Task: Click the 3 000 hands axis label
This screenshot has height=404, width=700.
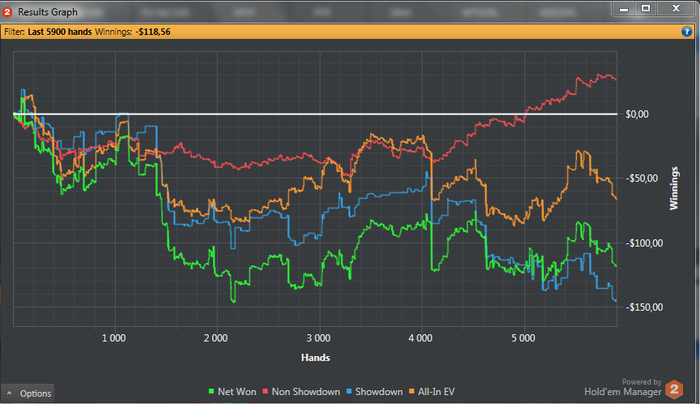Action: coord(318,338)
